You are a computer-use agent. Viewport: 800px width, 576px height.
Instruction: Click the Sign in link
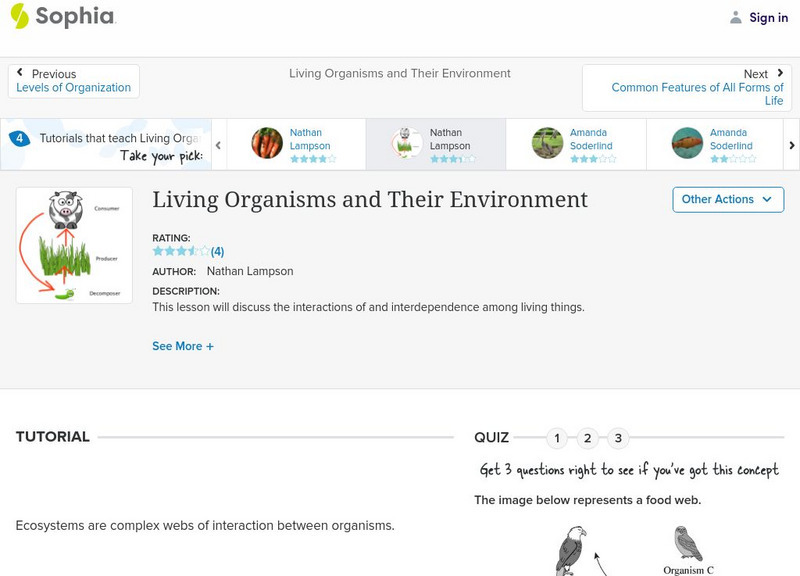click(768, 18)
